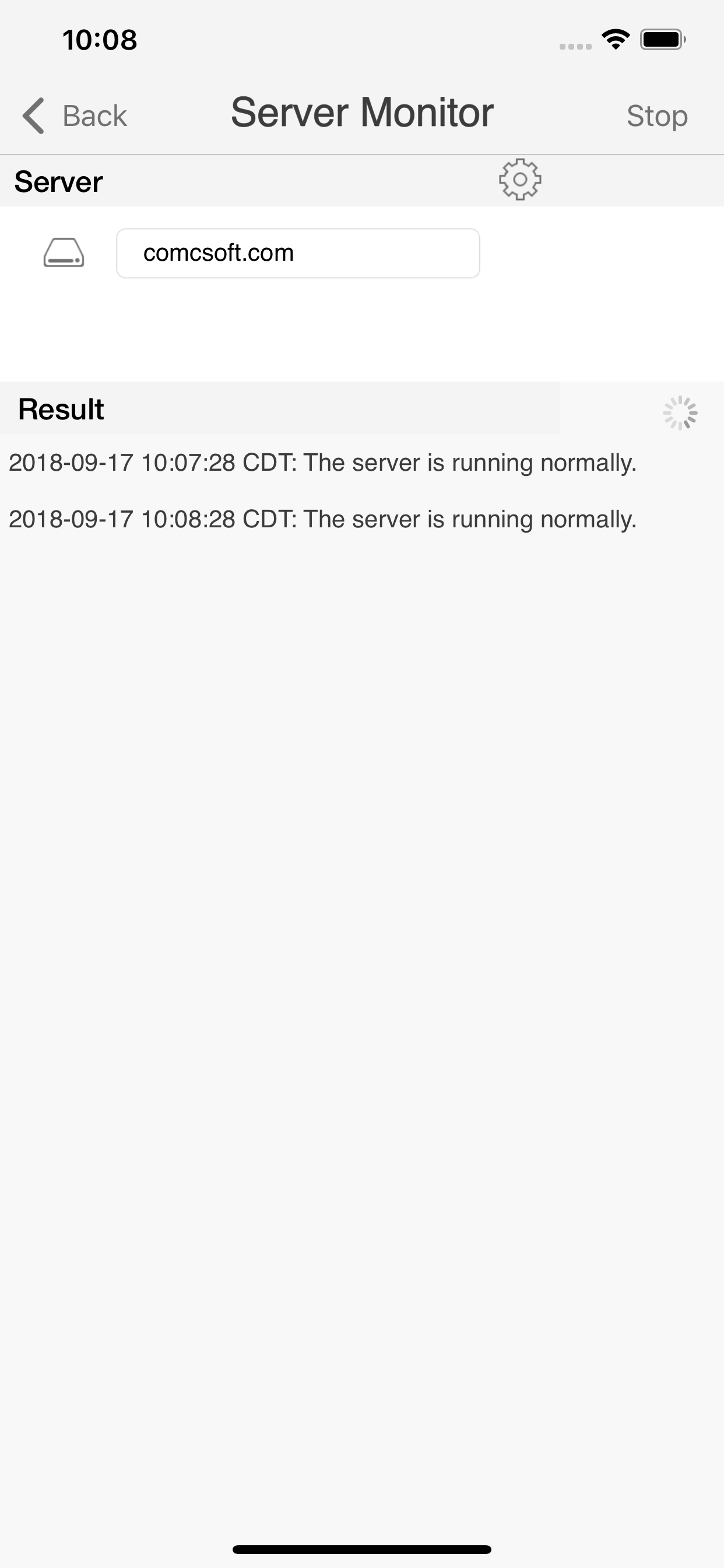The image size is (724, 1568).
Task: Open settings via the gear icon
Action: [520, 180]
